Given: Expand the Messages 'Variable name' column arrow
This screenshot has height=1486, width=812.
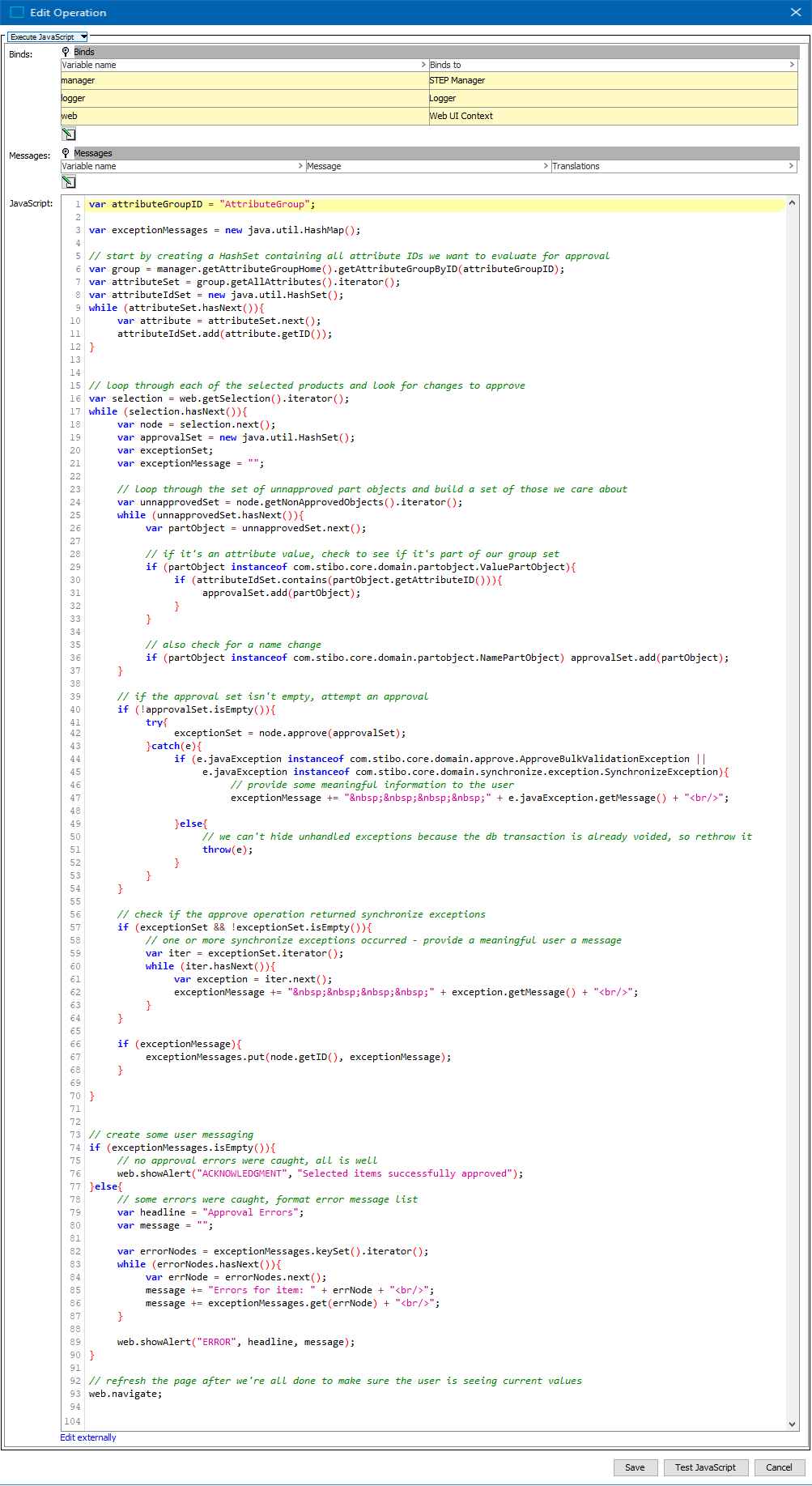Looking at the screenshot, I should click(x=300, y=166).
